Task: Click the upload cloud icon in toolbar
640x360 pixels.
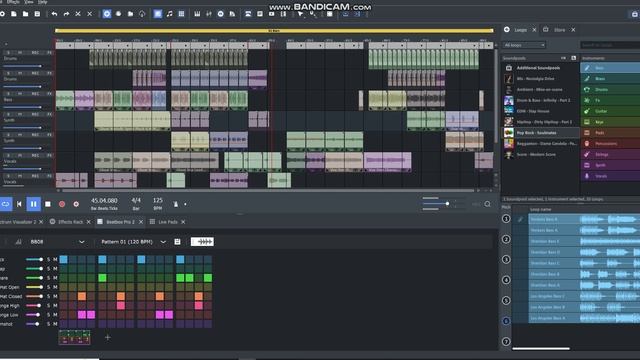Action: click(142, 14)
